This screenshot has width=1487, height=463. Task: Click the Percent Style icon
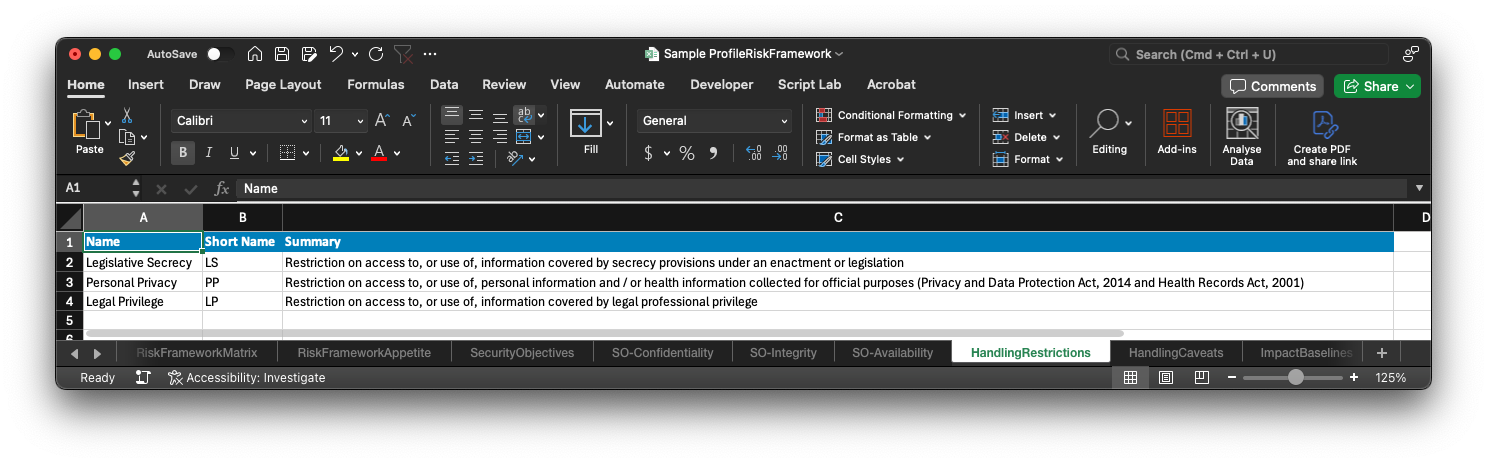click(x=686, y=153)
